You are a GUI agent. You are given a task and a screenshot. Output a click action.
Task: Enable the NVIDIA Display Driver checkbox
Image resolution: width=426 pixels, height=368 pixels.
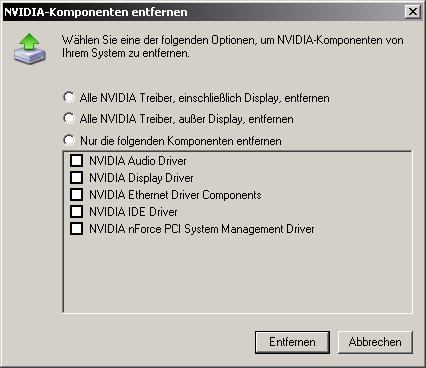click(77, 178)
